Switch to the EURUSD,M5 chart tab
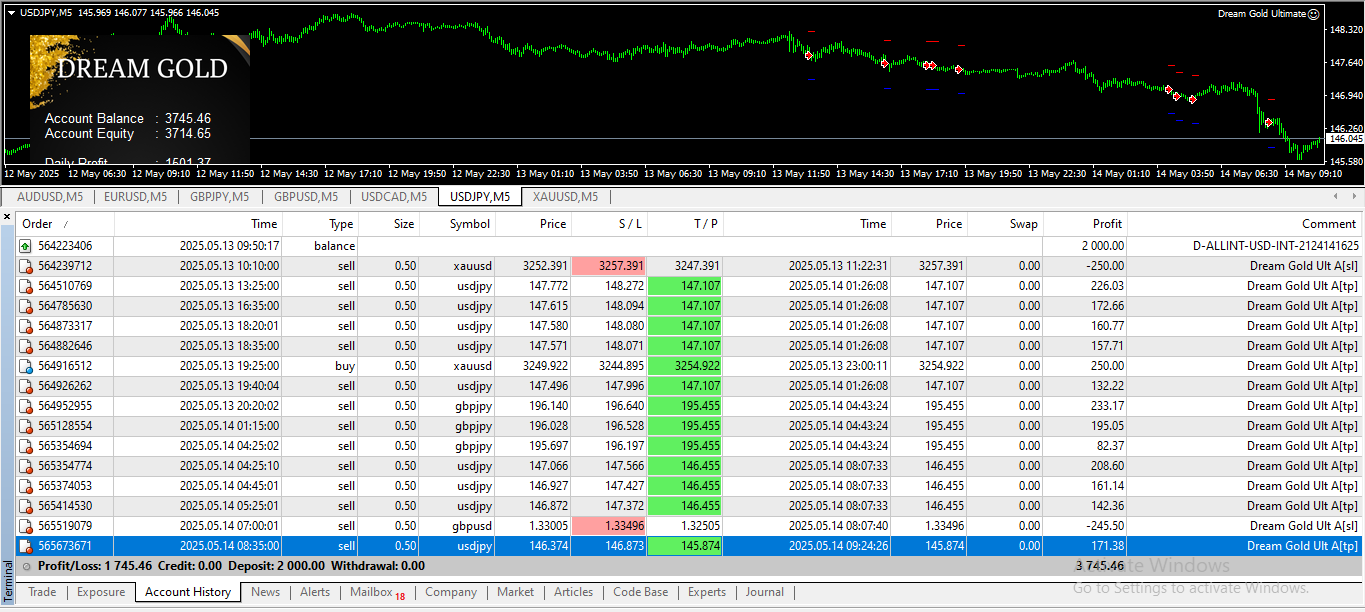 [x=136, y=197]
